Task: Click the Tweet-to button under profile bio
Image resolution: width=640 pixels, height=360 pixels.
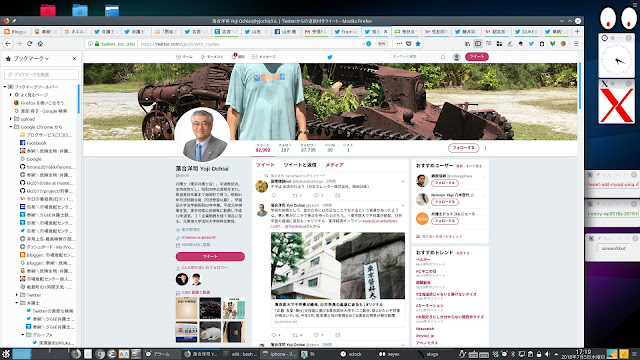Action: click(210, 256)
